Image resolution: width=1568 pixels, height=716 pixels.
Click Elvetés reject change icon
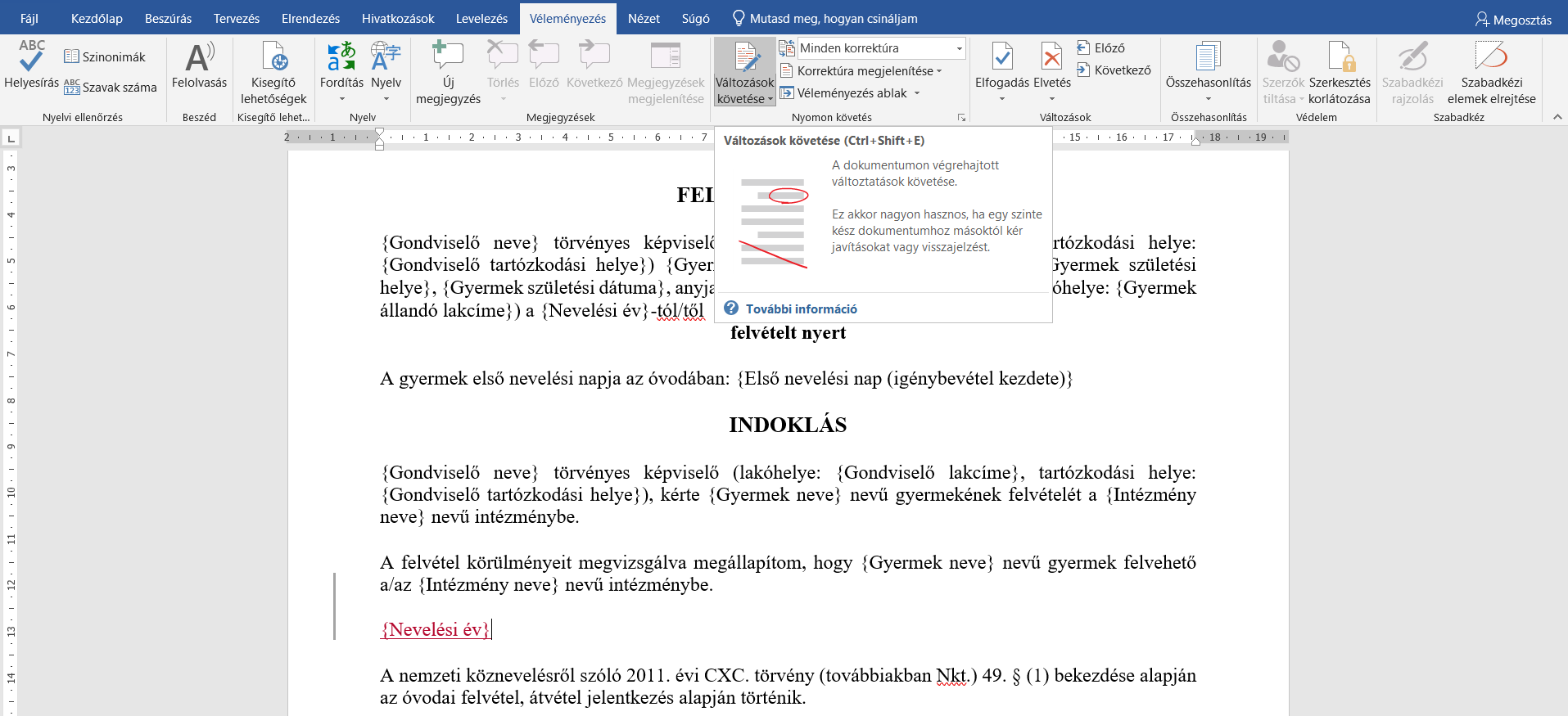pos(1052,56)
